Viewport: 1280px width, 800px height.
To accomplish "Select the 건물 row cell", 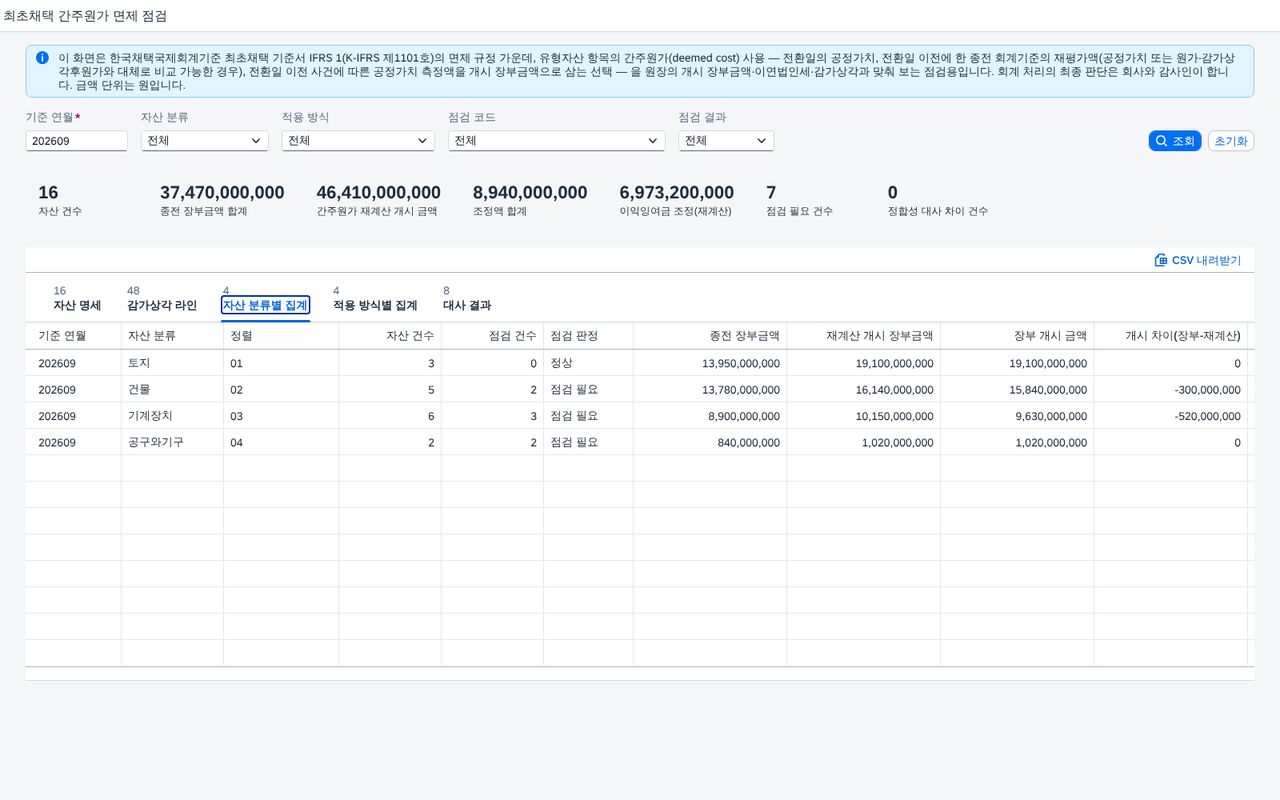I will tap(172, 389).
